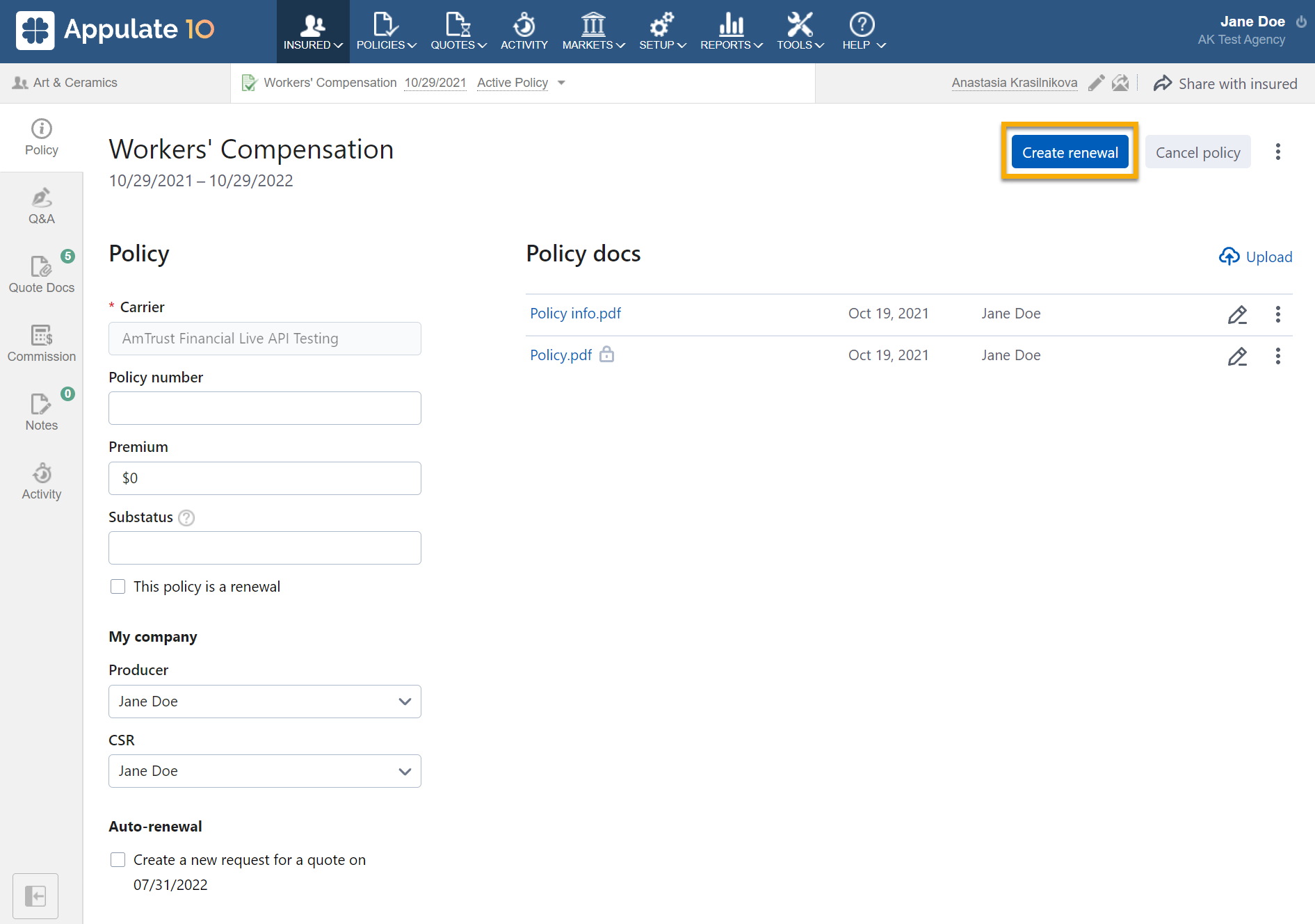Expand the Producer dropdown
Viewport: 1315px width, 924px height.
(x=264, y=702)
